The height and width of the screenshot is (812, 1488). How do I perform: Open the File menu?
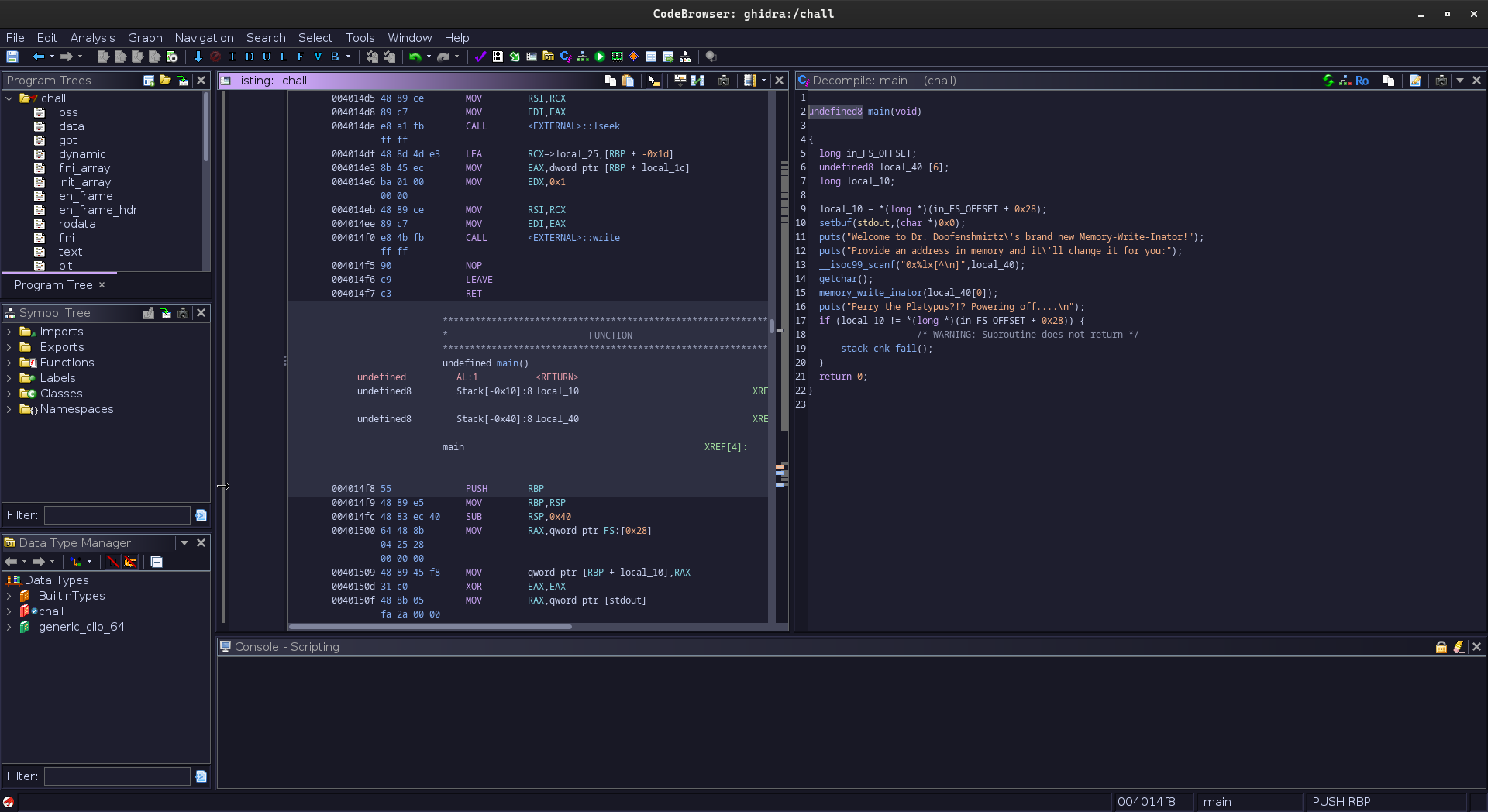coord(15,37)
